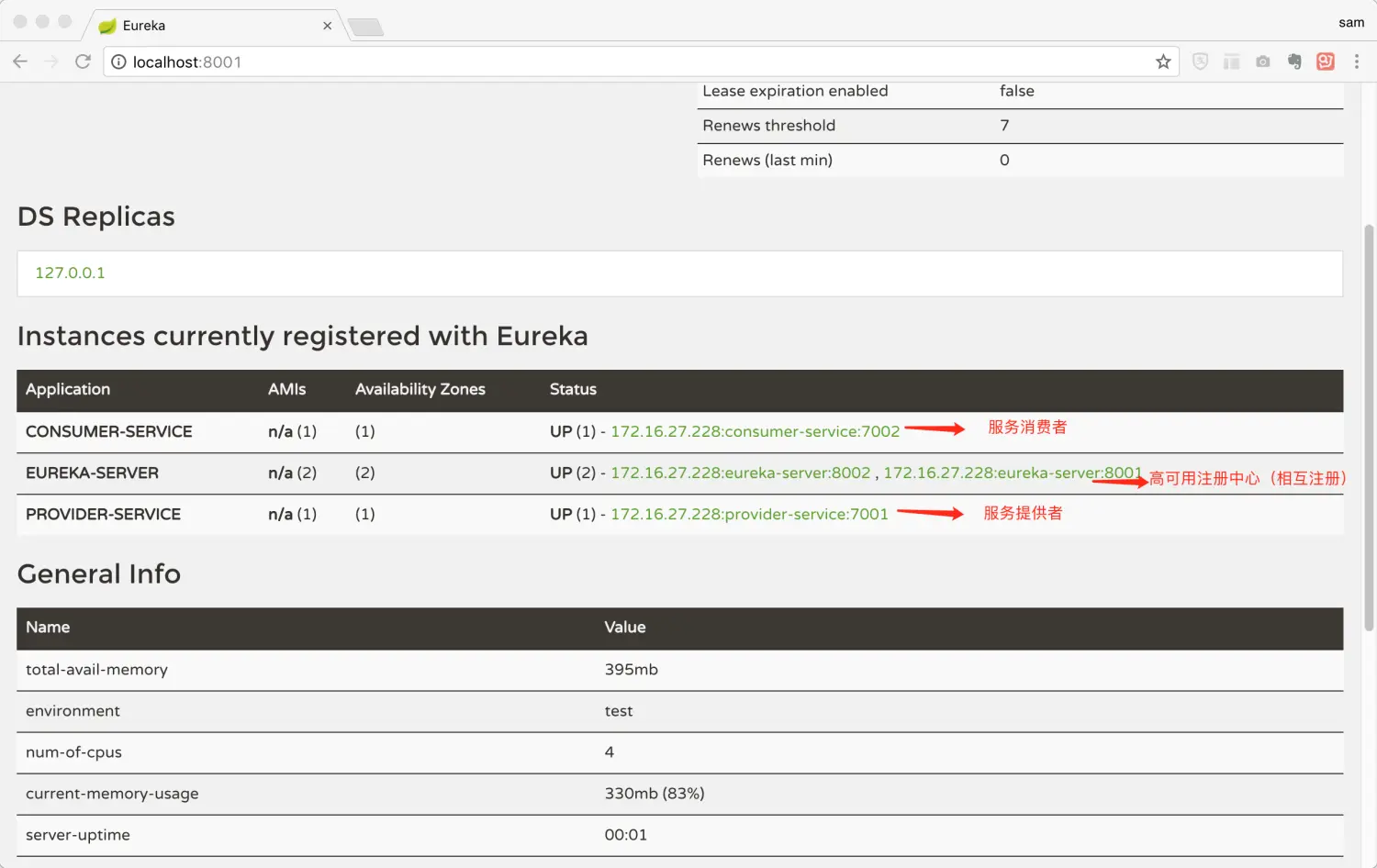Select CONSUMER-SERVICE application name

108,431
